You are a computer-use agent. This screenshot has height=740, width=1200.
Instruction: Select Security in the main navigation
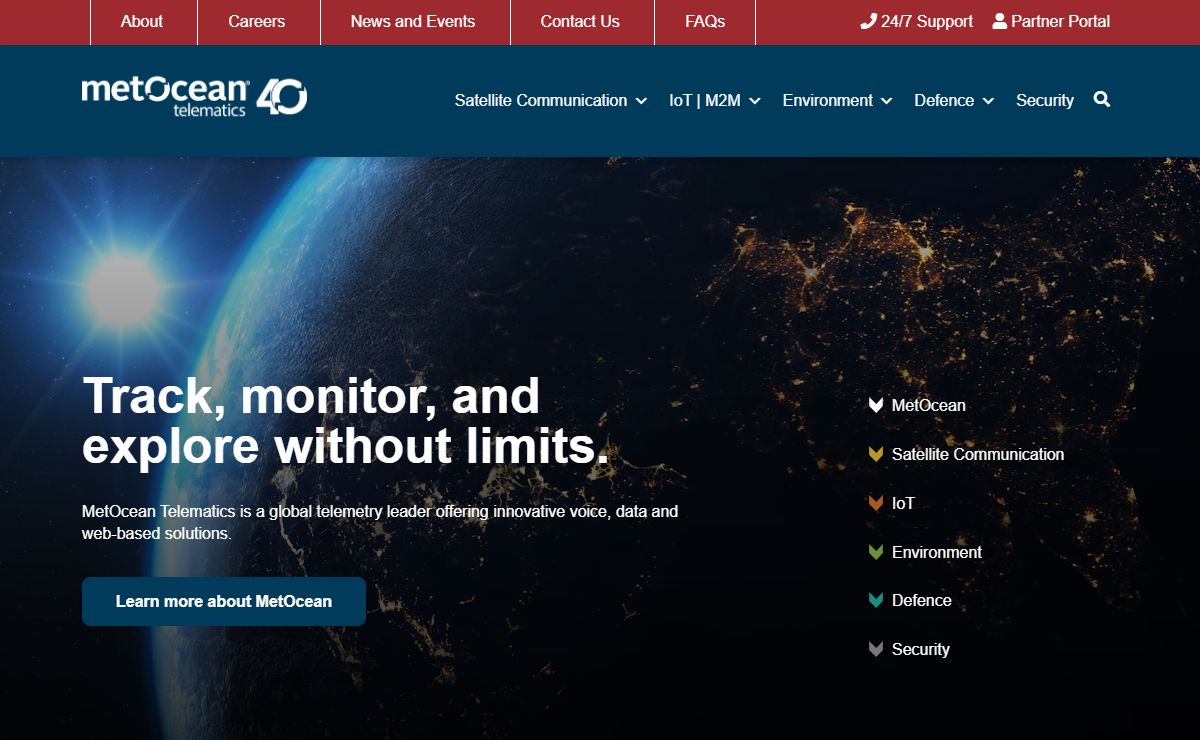[1045, 100]
